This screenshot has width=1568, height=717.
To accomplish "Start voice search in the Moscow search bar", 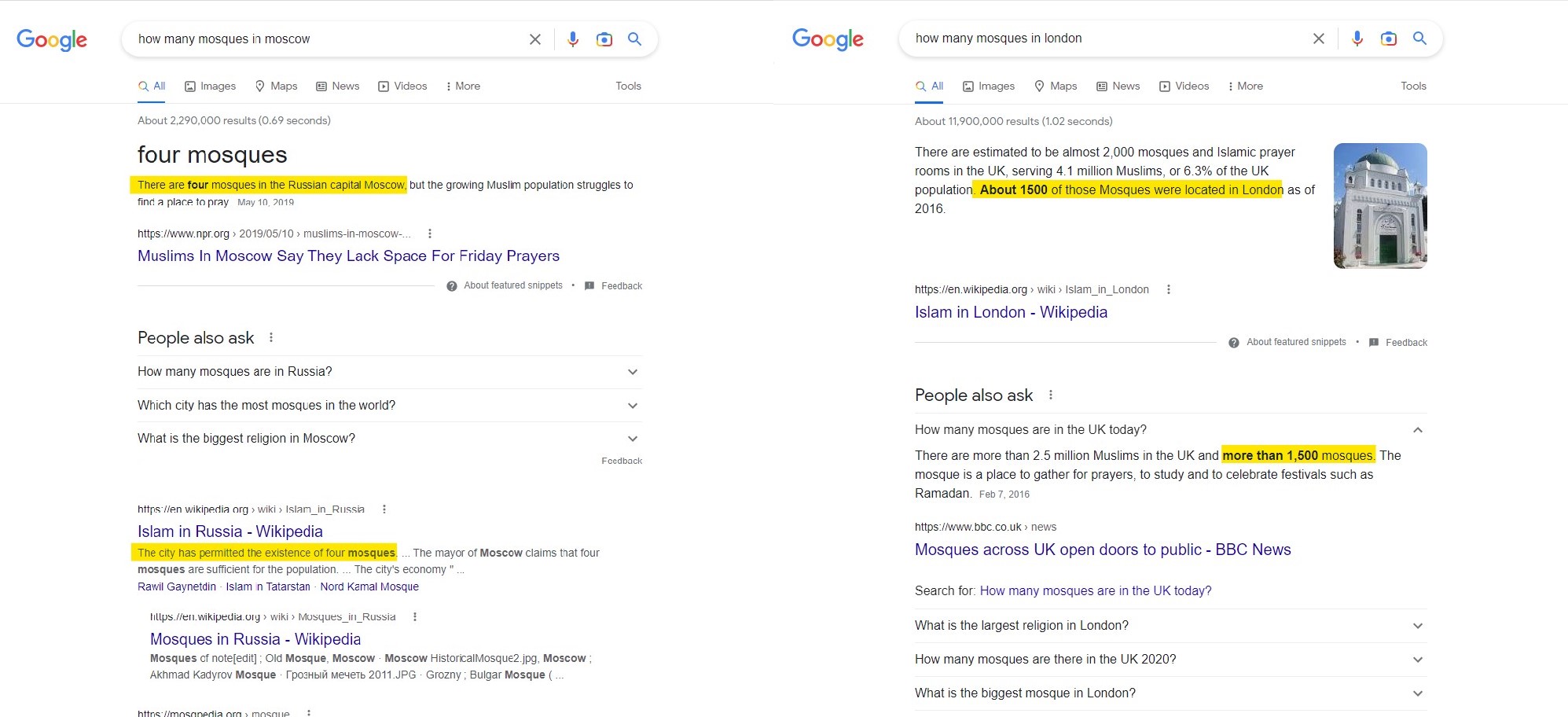I will (573, 39).
